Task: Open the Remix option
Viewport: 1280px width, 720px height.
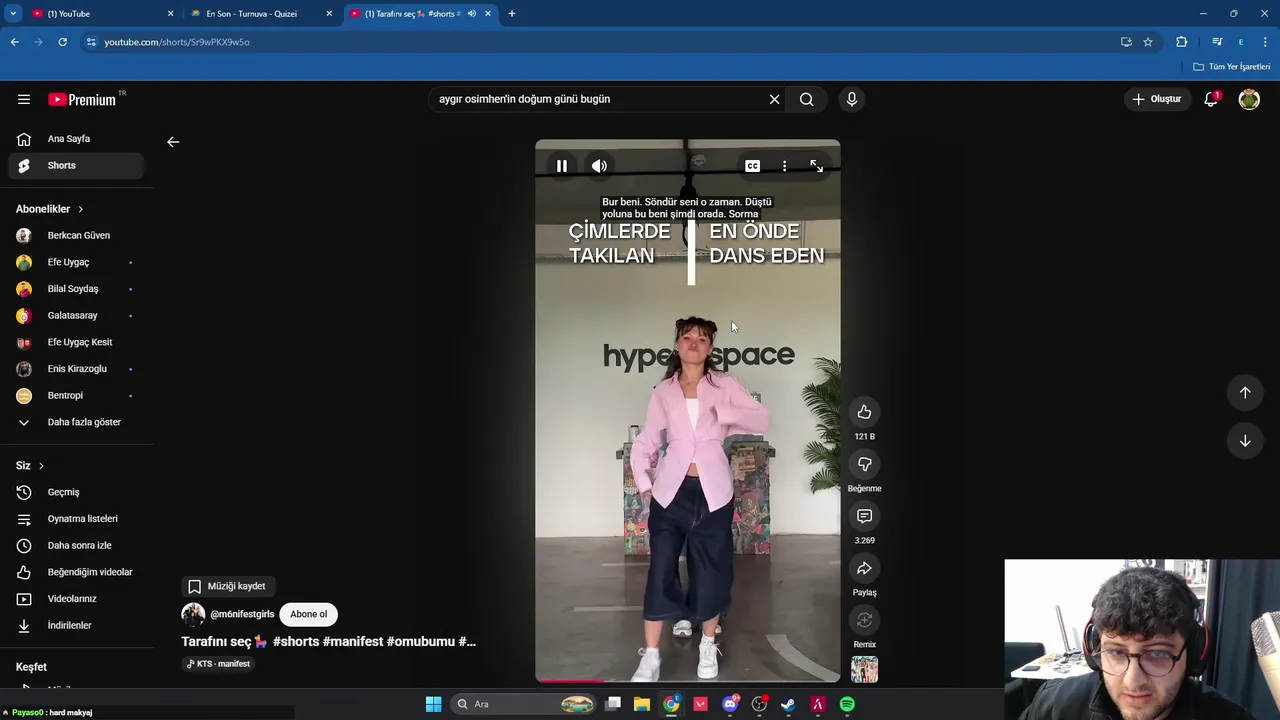Action: click(x=864, y=620)
